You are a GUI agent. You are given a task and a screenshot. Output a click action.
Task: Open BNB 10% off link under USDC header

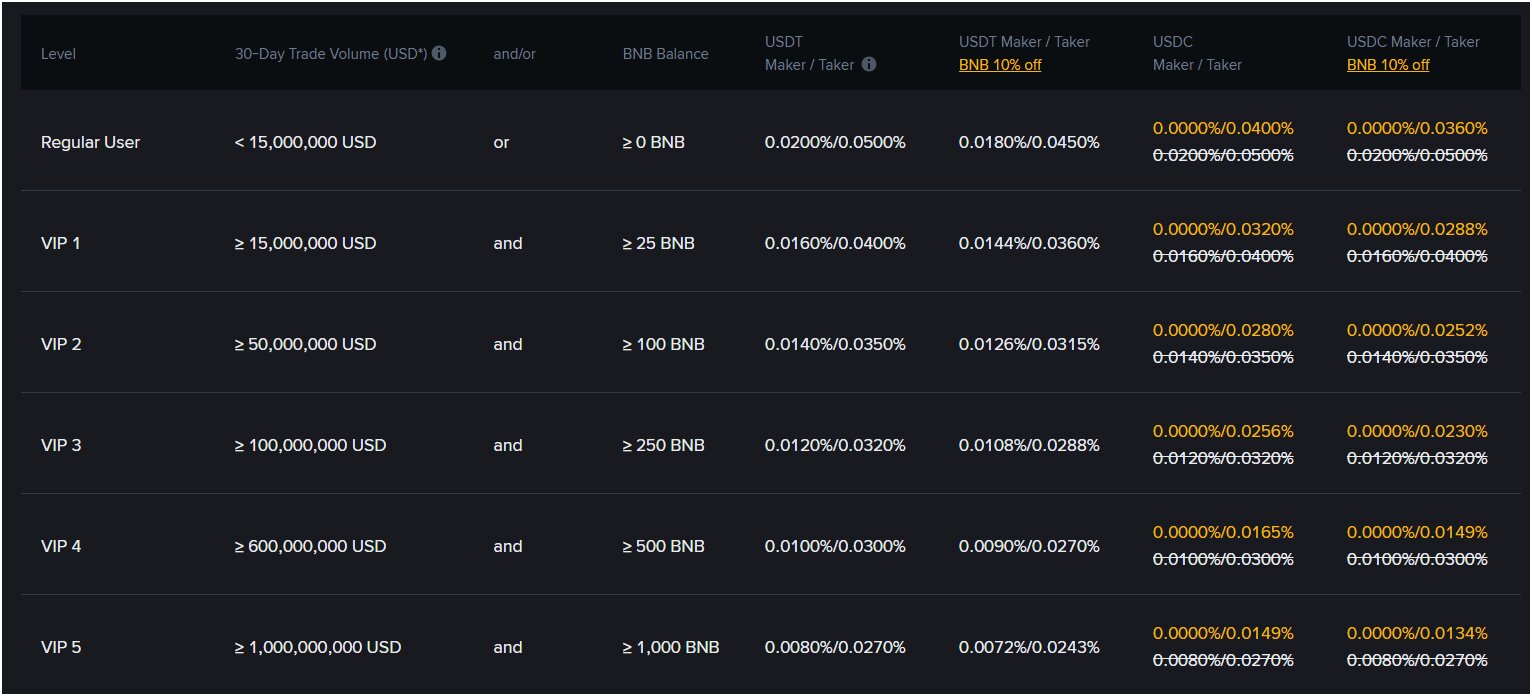point(1388,65)
